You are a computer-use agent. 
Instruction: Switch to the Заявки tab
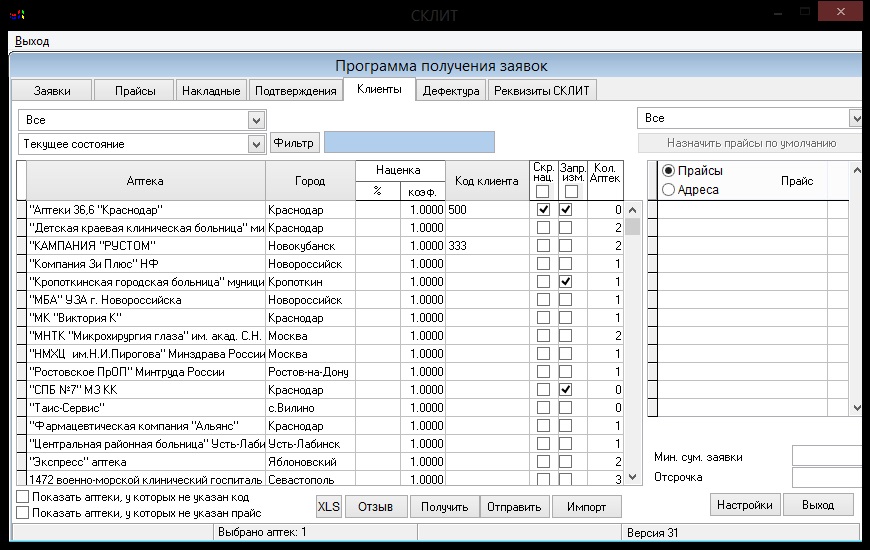(52, 91)
